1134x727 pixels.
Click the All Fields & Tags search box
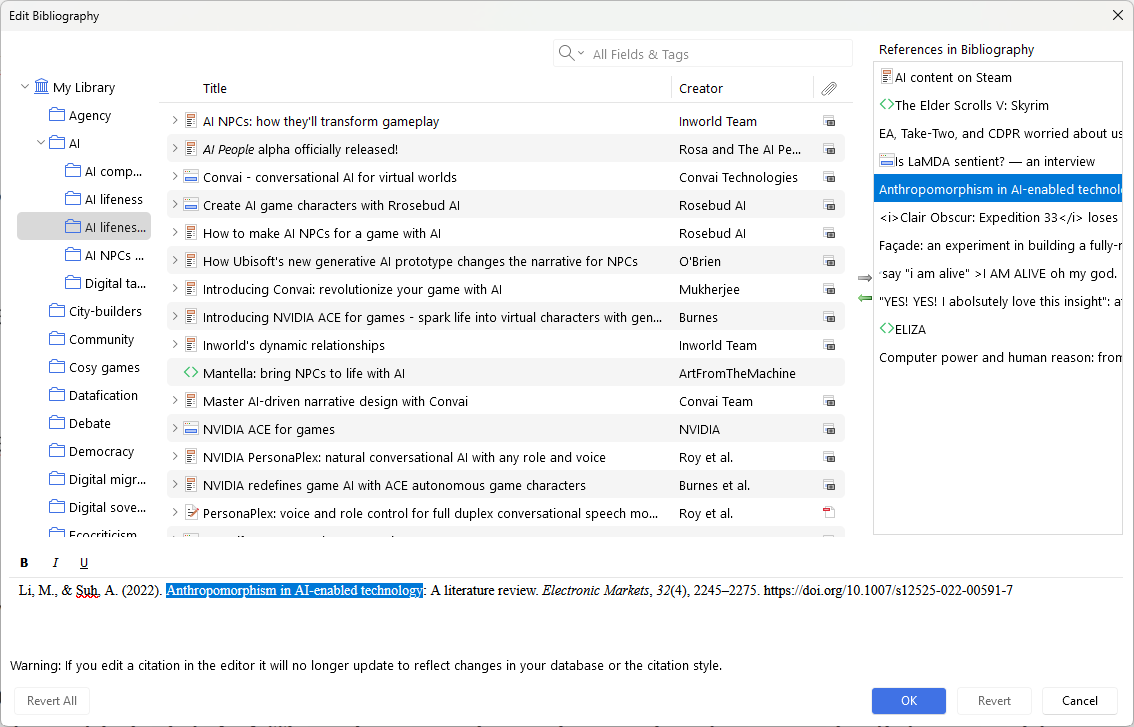point(715,54)
